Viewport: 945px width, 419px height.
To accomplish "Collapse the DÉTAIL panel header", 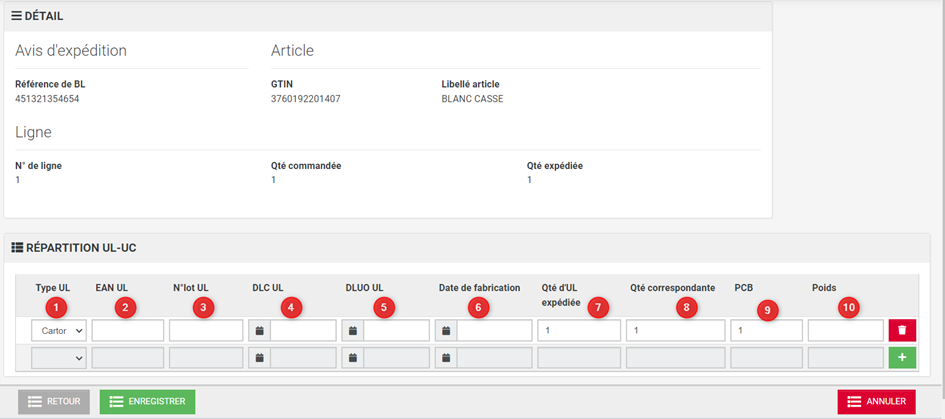I will (40, 17).
